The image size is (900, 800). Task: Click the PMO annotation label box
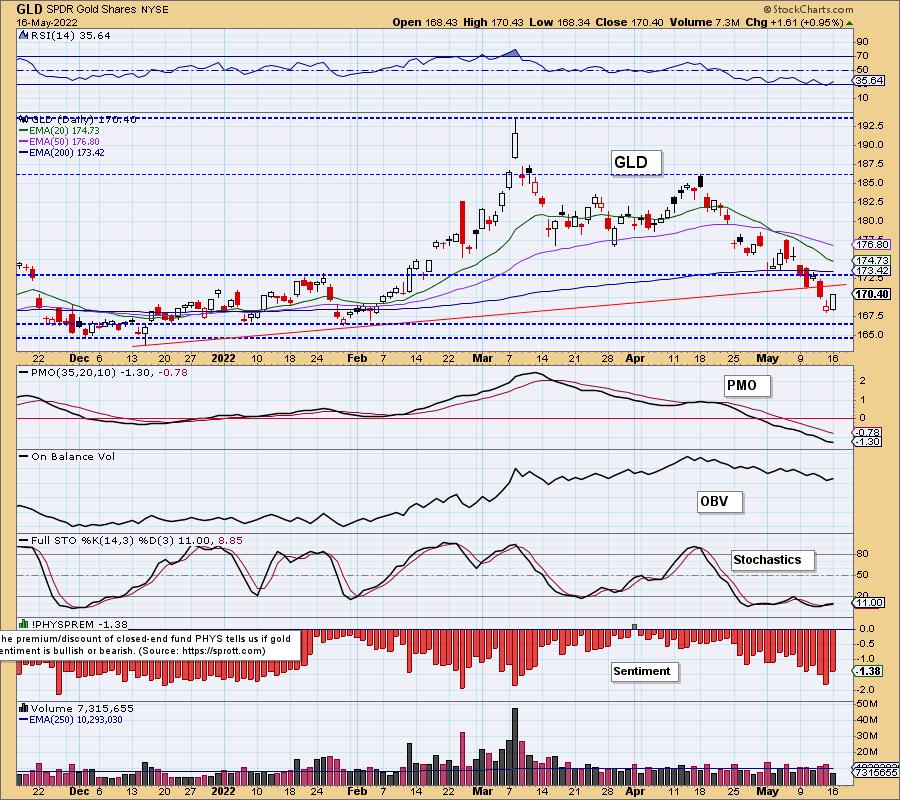pos(746,386)
